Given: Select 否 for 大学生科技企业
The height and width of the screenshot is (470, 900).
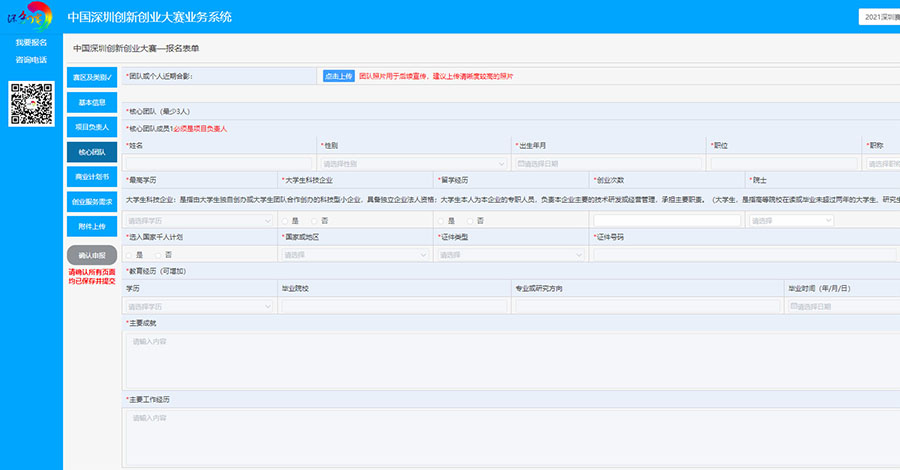Looking at the screenshot, I should 314,221.
